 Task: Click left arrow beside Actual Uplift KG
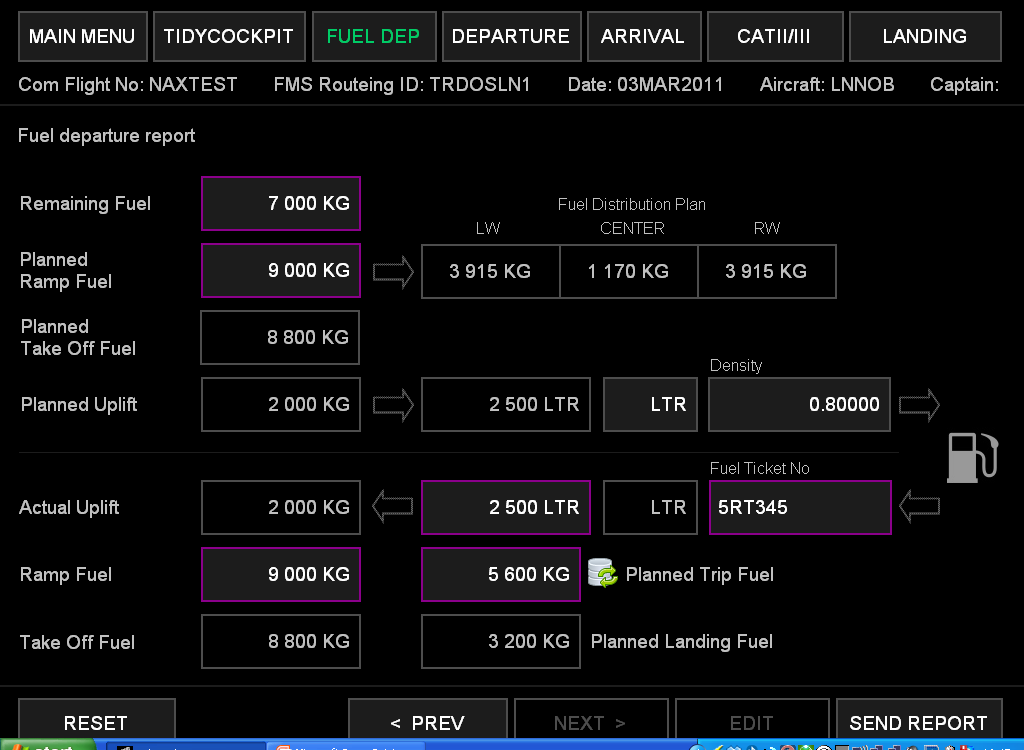(392, 507)
